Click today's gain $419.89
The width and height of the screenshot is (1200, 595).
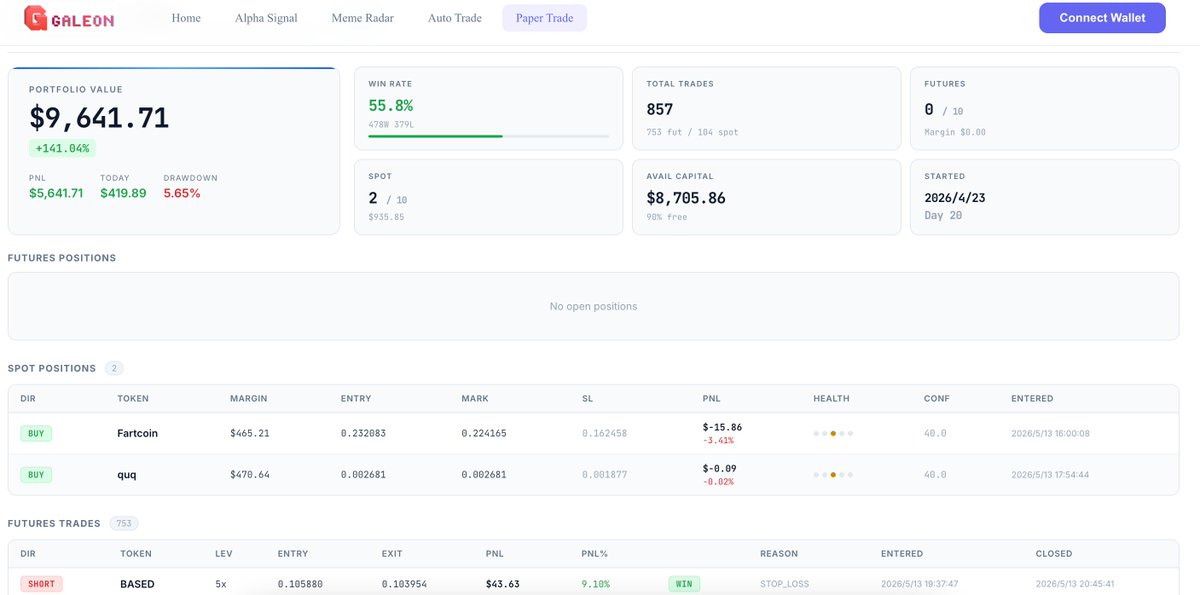123,193
